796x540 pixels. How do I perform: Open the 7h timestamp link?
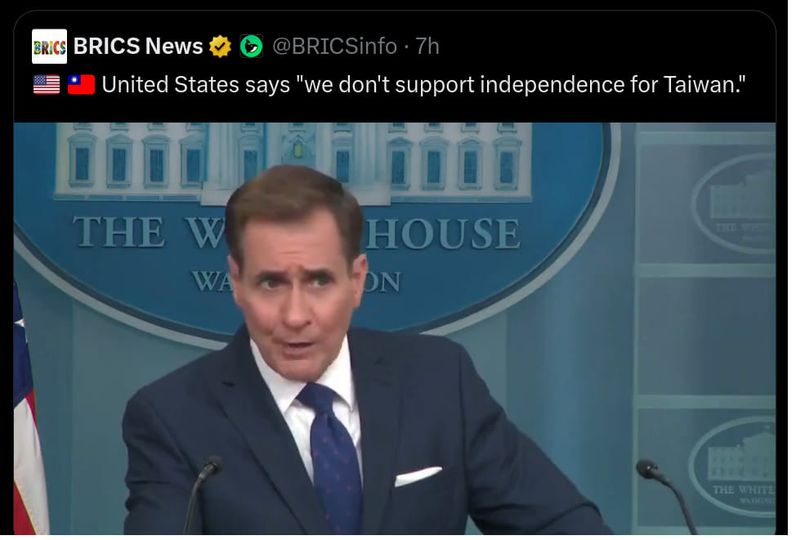427,47
